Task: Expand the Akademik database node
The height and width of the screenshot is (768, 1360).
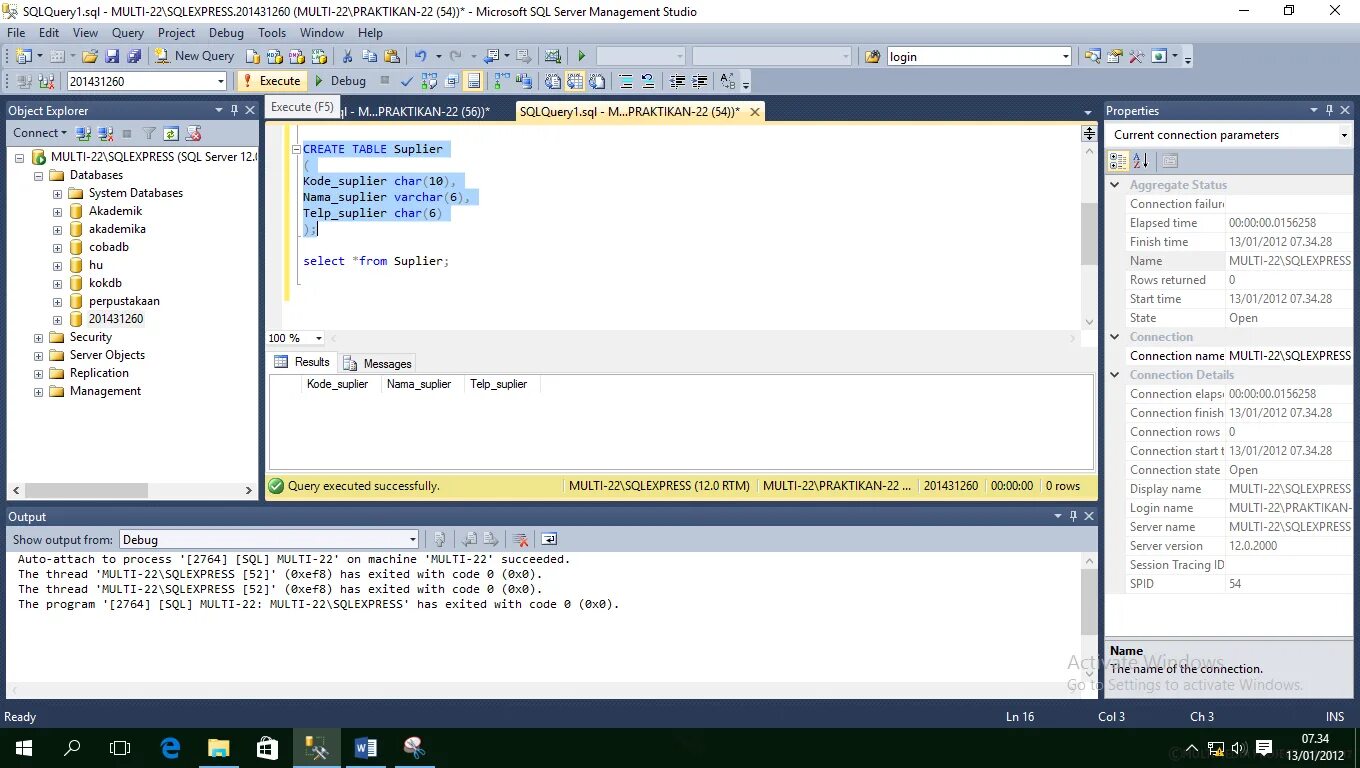Action: click(x=57, y=211)
